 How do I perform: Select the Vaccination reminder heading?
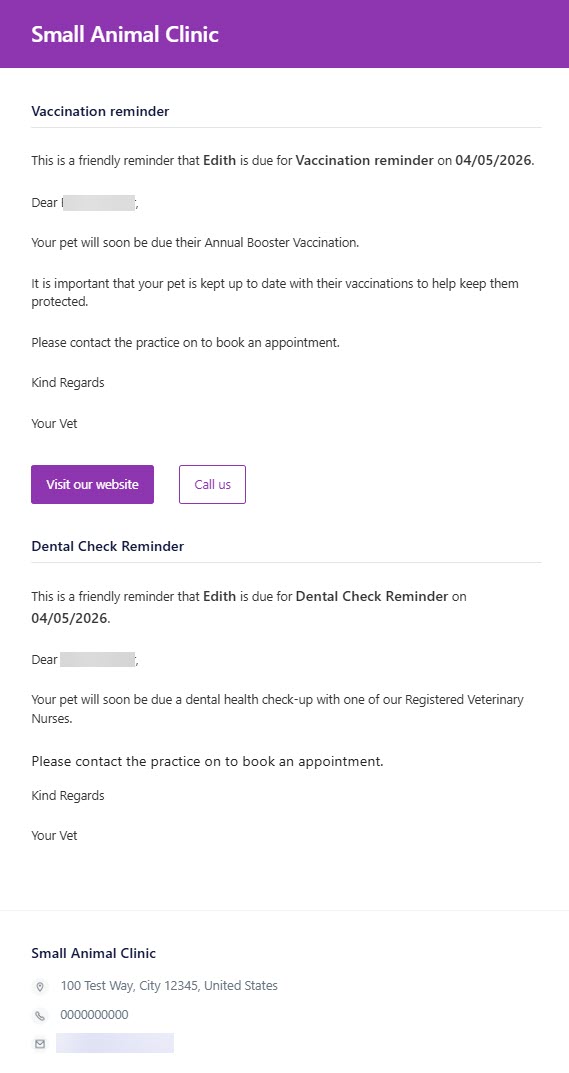tap(100, 111)
